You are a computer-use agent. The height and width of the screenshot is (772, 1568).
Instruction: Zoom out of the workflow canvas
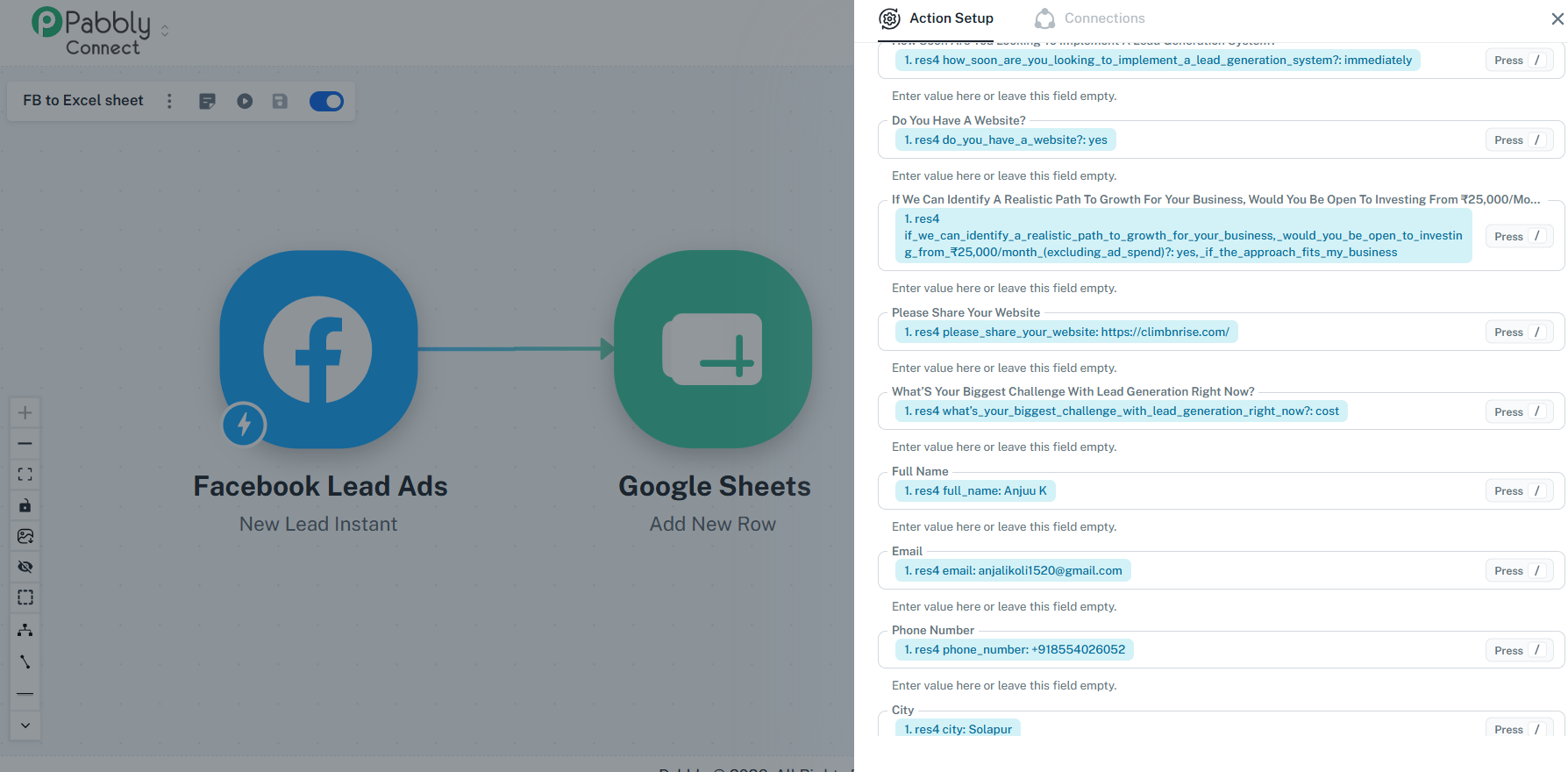pyautogui.click(x=25, y=443)
